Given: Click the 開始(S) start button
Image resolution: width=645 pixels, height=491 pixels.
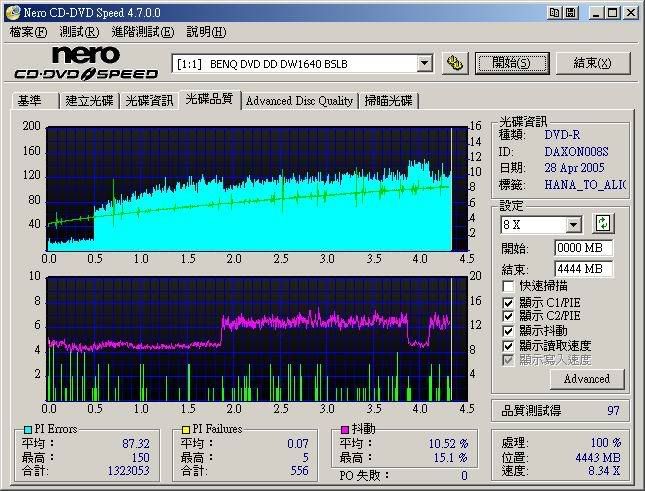Looking at the screenshot, I should (512, 63).
